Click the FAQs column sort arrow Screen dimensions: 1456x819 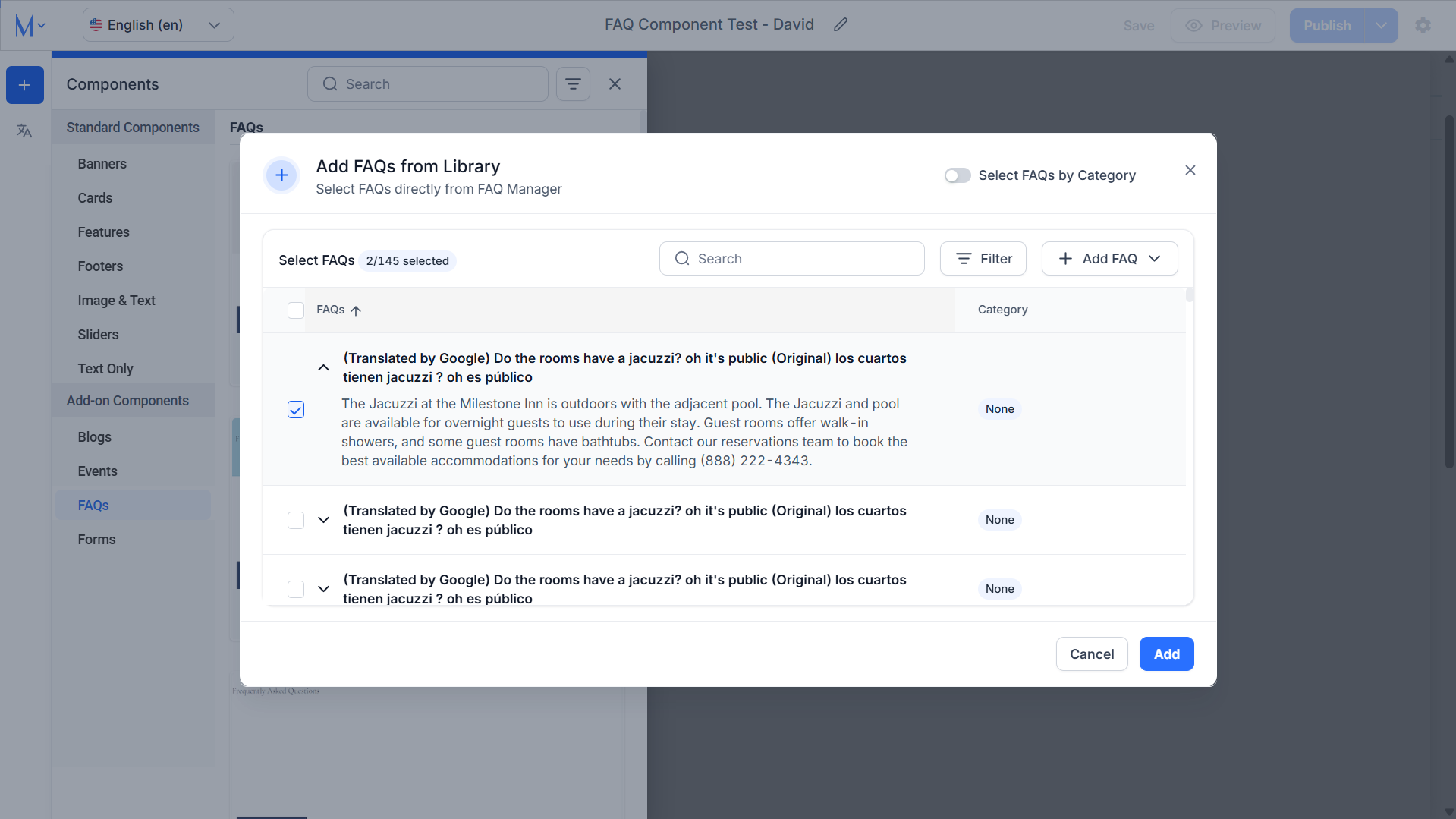pos(356,310)
